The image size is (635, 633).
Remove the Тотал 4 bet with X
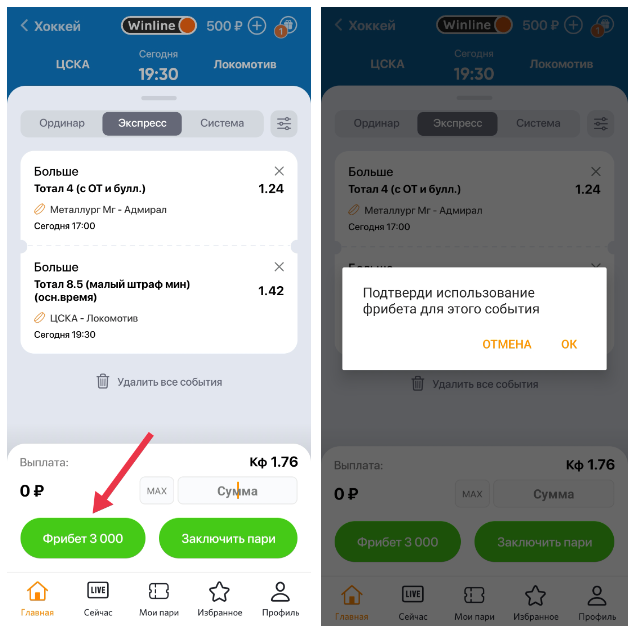[x=279, y=171]
